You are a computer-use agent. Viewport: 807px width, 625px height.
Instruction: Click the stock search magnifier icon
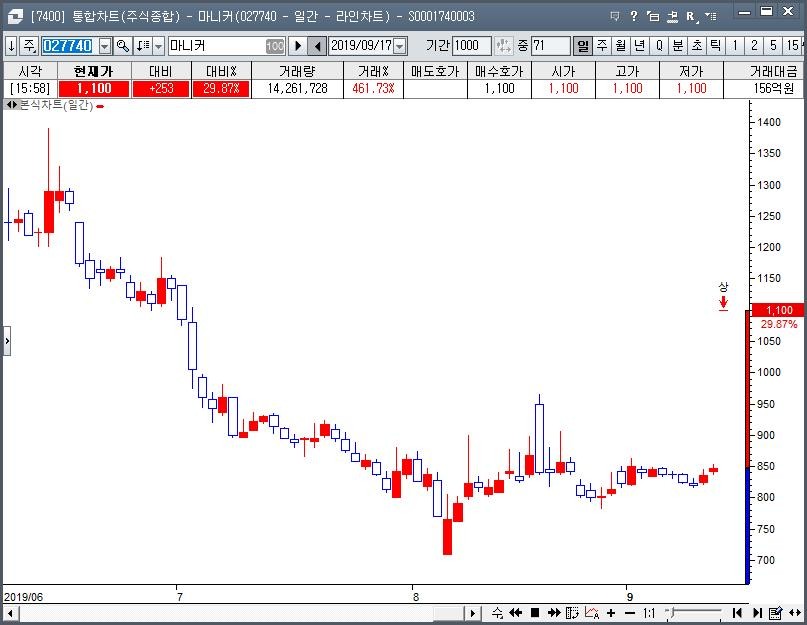pyautogui.click(x=122, y=46)
